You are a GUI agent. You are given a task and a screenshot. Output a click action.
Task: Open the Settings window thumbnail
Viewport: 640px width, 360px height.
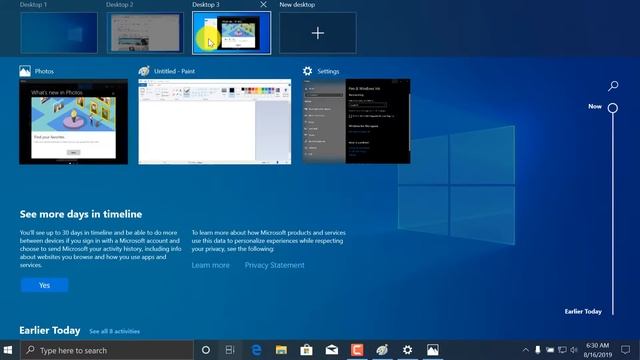356,122
